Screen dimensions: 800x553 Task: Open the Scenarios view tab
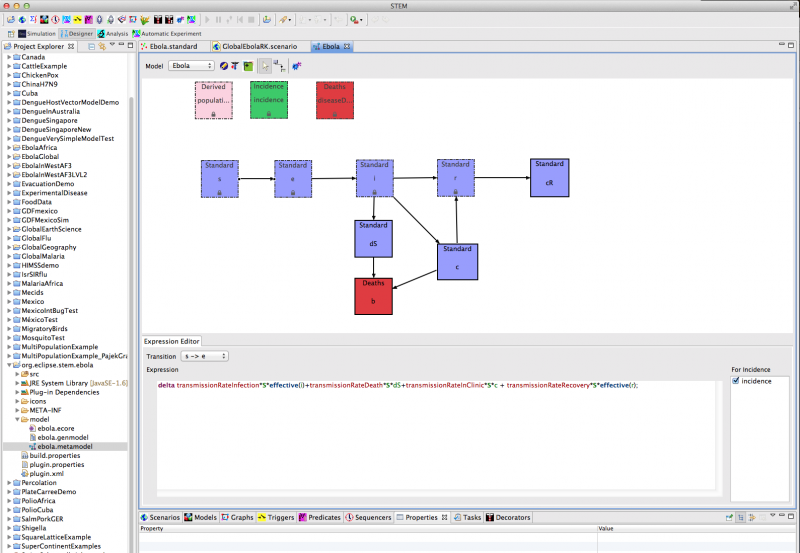[x=160, y=517]
